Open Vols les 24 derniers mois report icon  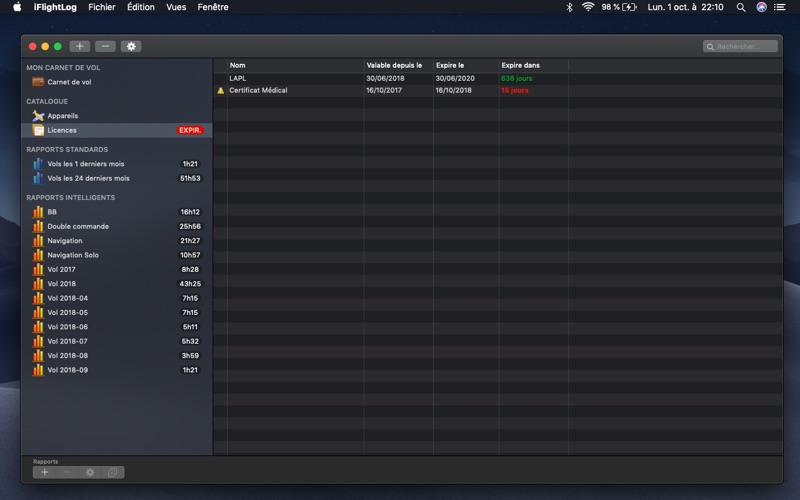click(x=38, y=178)
